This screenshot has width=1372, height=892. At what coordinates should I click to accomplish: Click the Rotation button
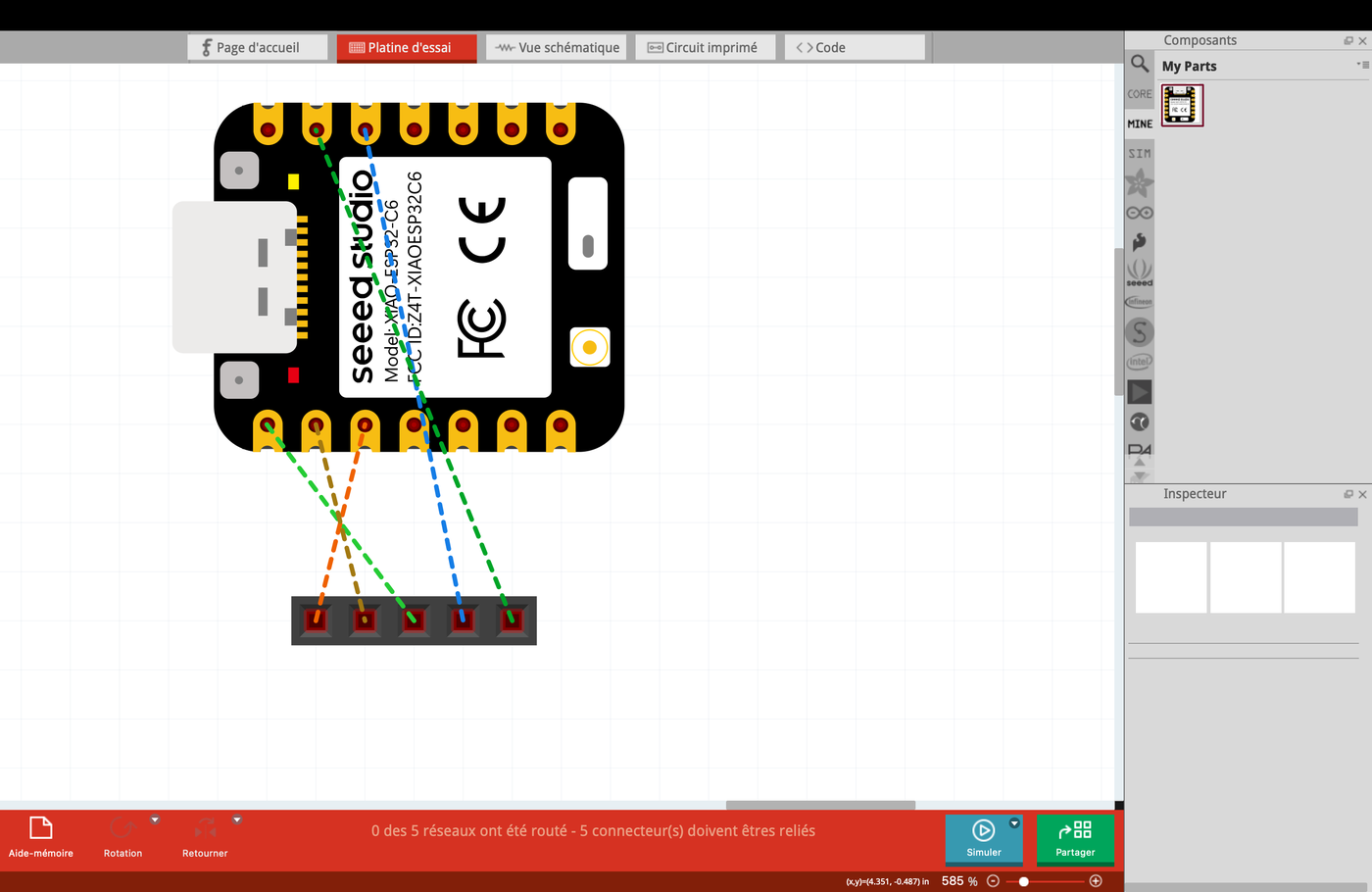tap(122, 836)
